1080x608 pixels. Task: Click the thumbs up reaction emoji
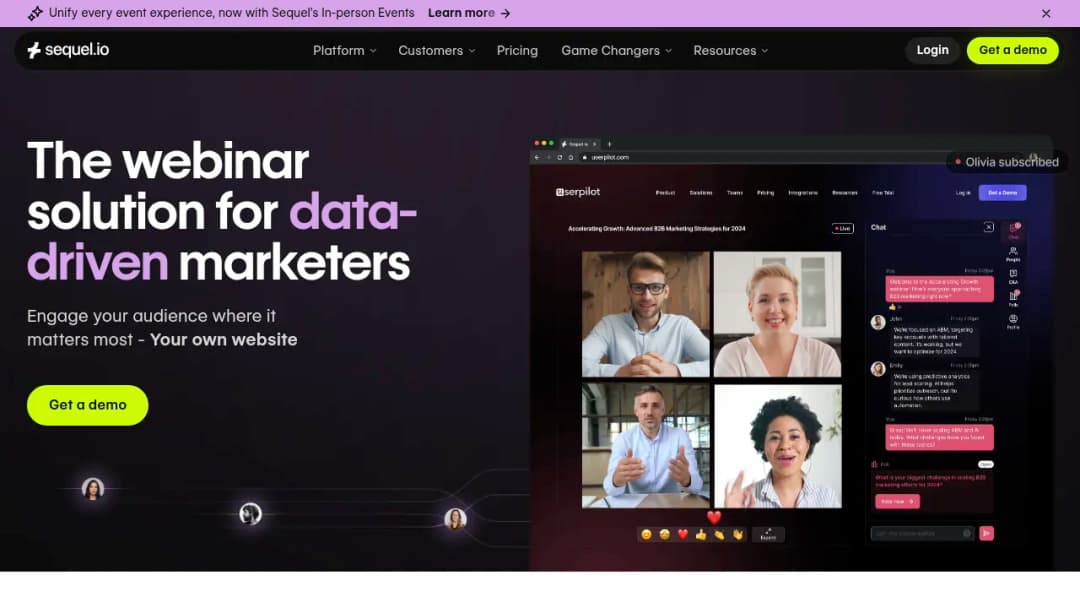click(x=700, y=534)
